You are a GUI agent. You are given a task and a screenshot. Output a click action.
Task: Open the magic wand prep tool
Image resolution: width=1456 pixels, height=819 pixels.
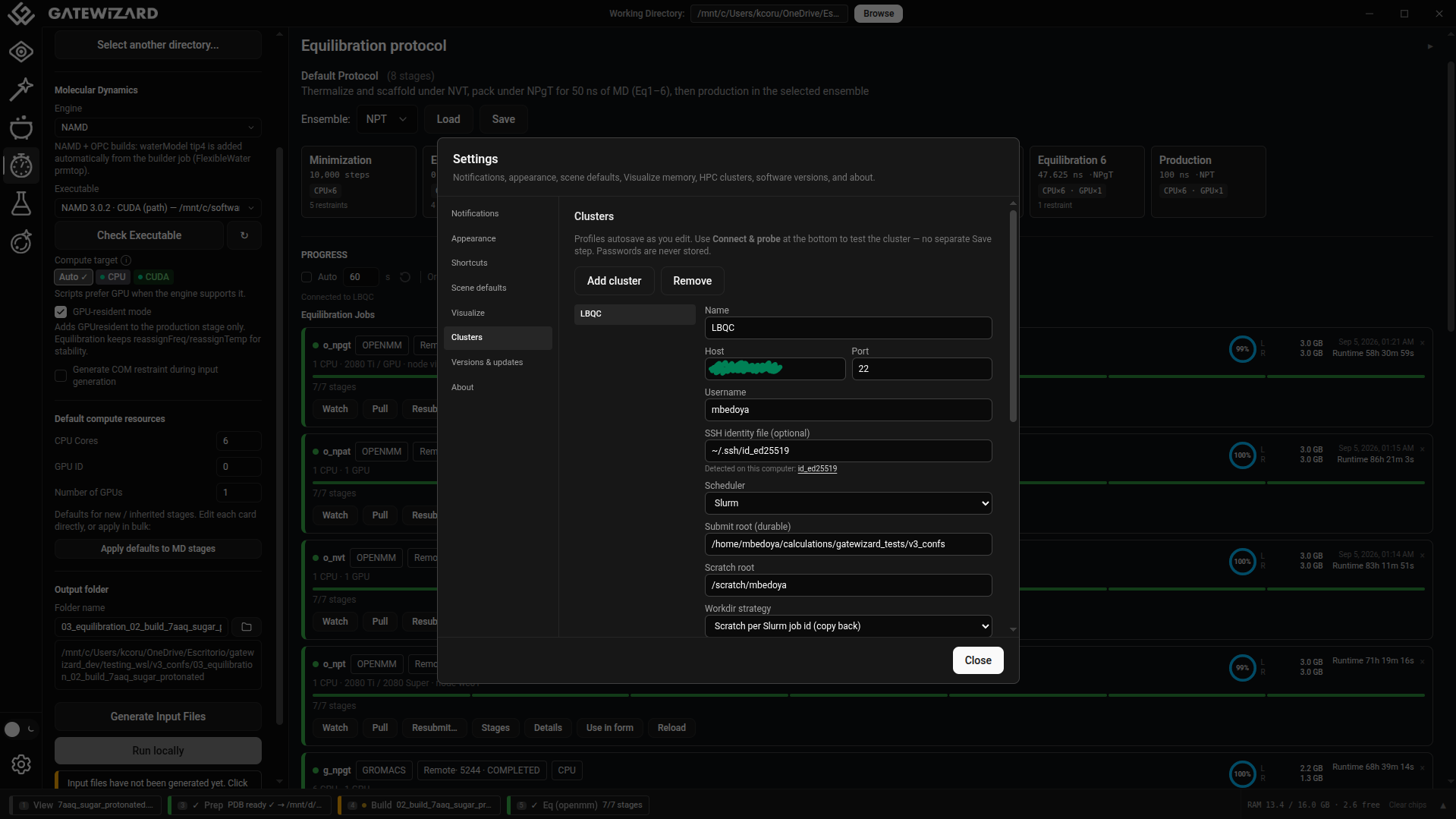(x=21, y=89)
